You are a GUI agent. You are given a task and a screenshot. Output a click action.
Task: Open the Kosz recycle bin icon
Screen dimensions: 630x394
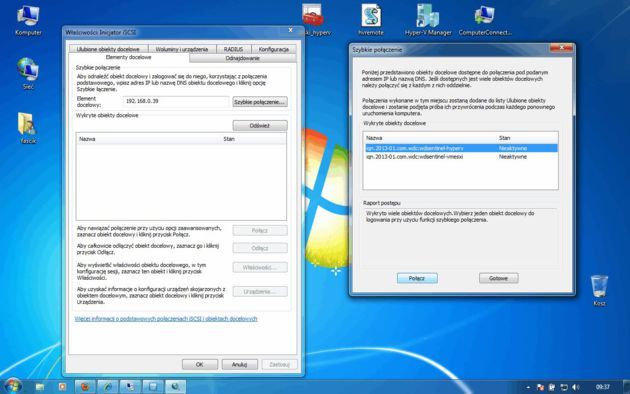click(599, 290)
